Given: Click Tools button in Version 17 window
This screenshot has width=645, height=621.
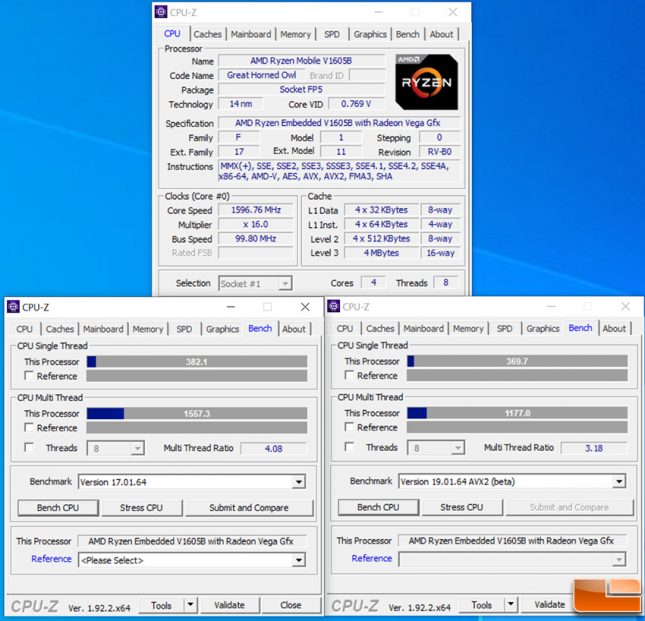Looking at the screenshot, I should 161,605.
